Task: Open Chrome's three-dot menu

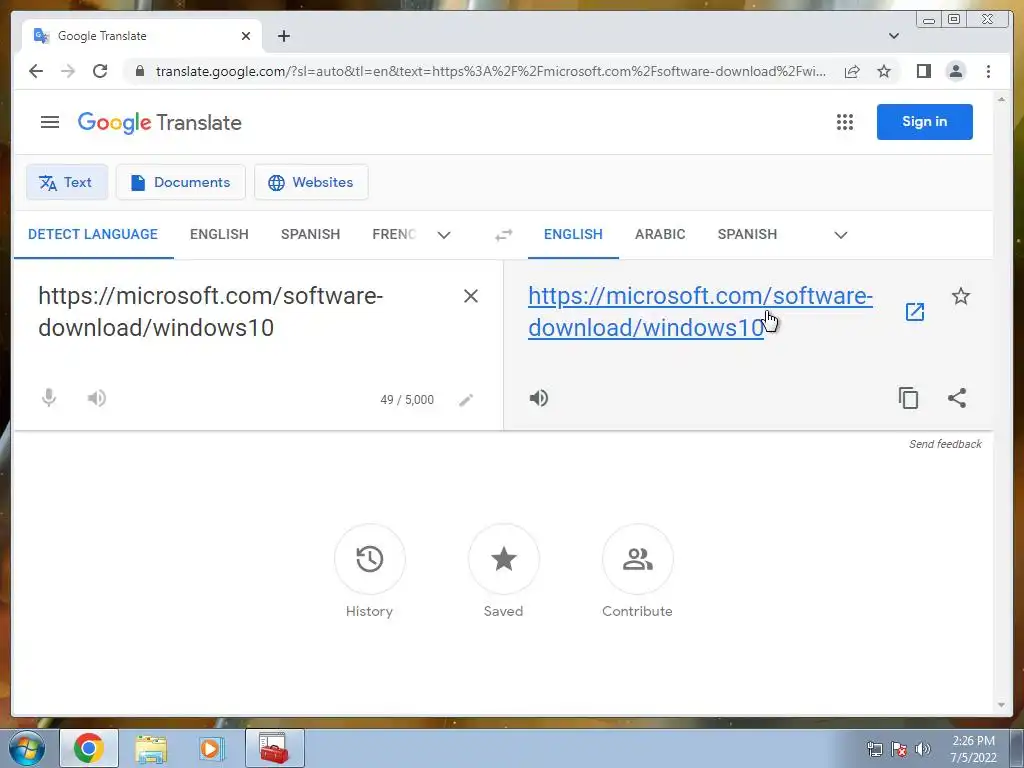Action: tap(988, 71)
